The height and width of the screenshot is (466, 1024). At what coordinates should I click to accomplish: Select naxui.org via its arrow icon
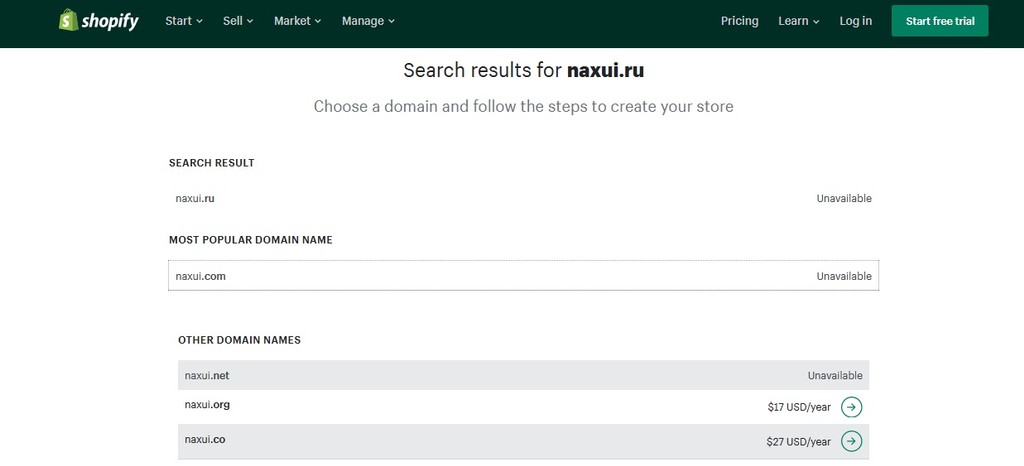point(851,407)
